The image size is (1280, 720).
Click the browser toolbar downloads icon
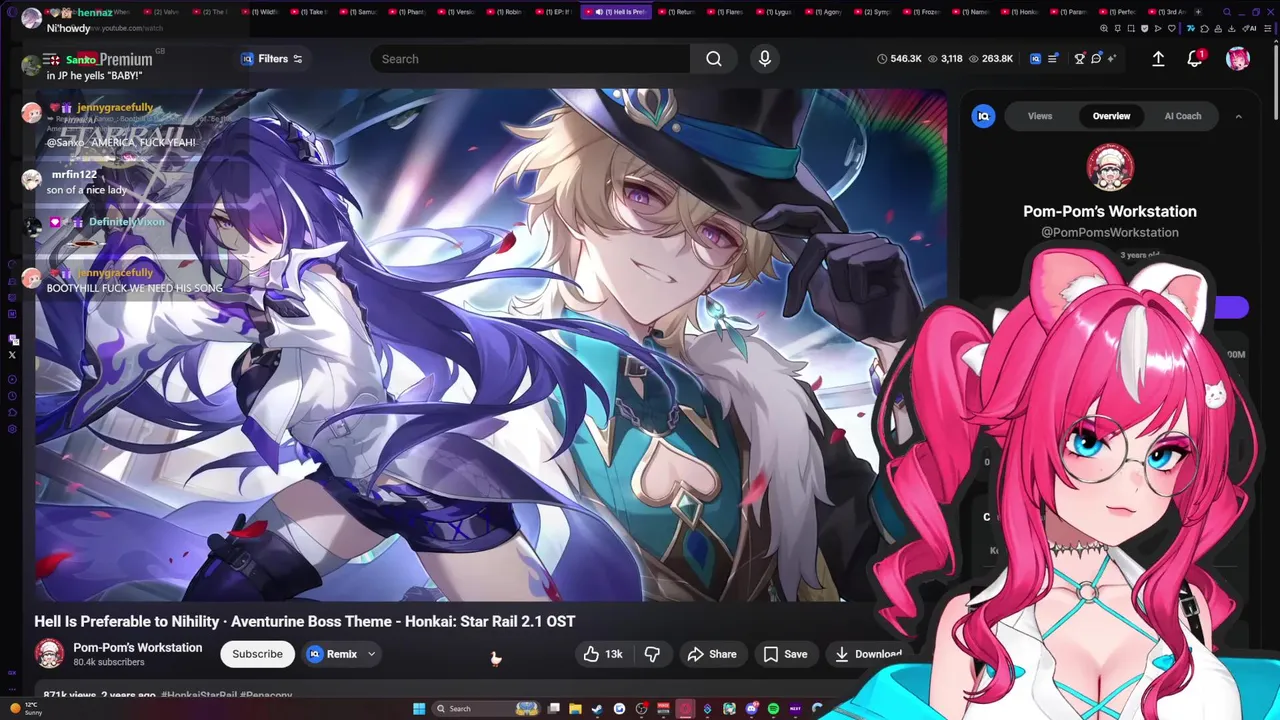1231,28
